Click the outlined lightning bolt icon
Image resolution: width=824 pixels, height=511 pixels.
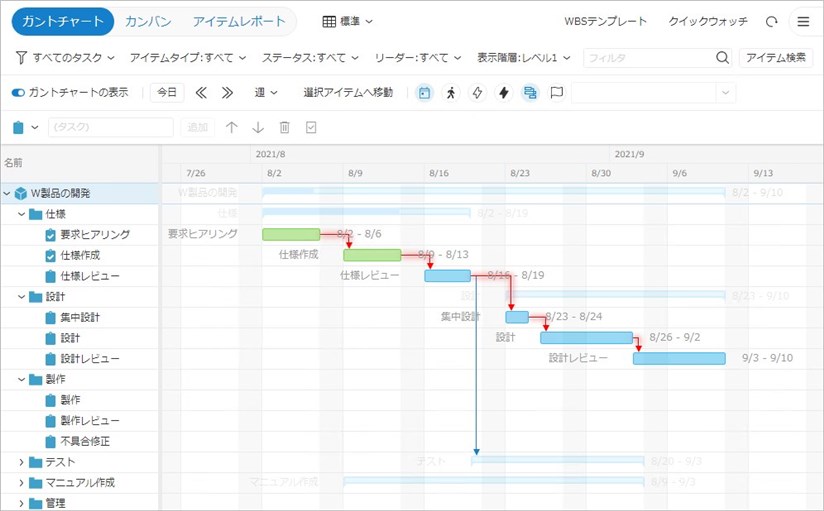(x=477, y=93)
